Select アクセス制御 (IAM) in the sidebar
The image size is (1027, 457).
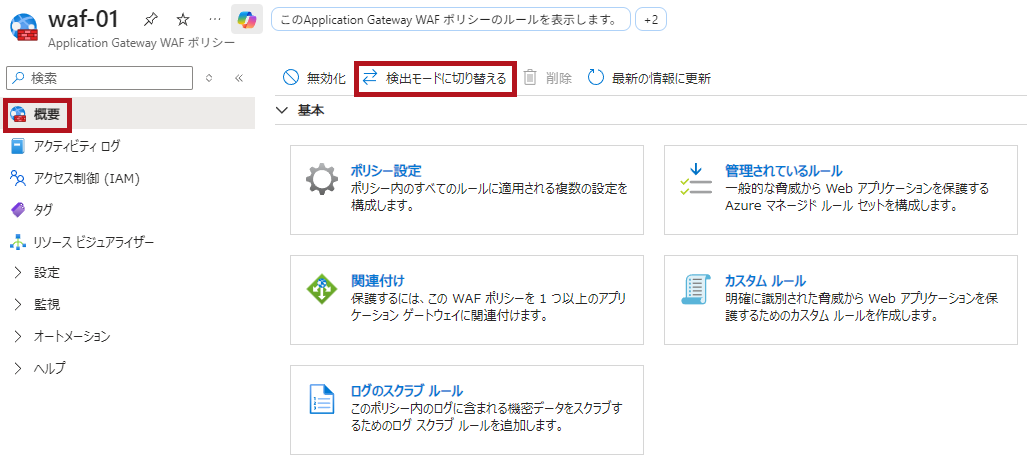(85, 178)
